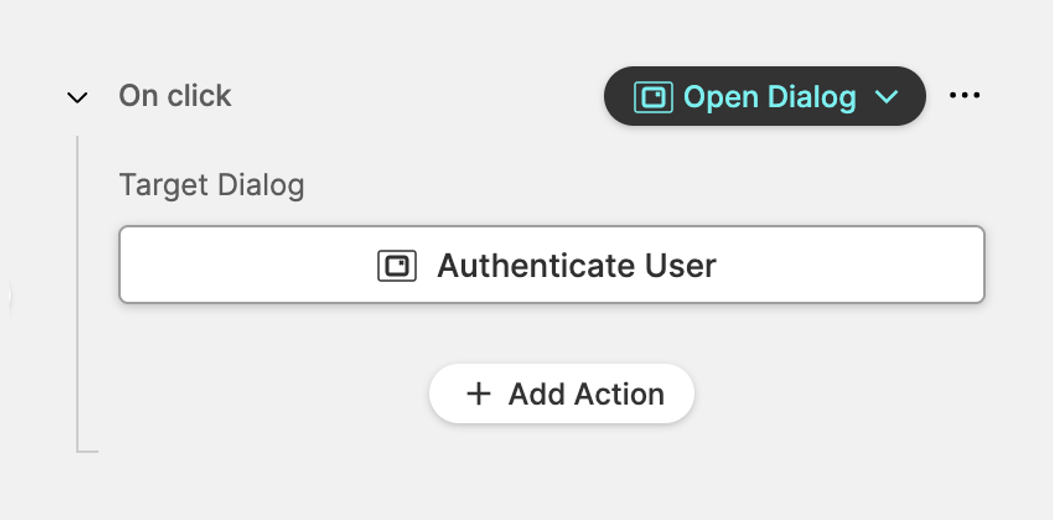Screen dimensions: 1053x520
Task: Click the On click event label
Action: tap(174, 96)
